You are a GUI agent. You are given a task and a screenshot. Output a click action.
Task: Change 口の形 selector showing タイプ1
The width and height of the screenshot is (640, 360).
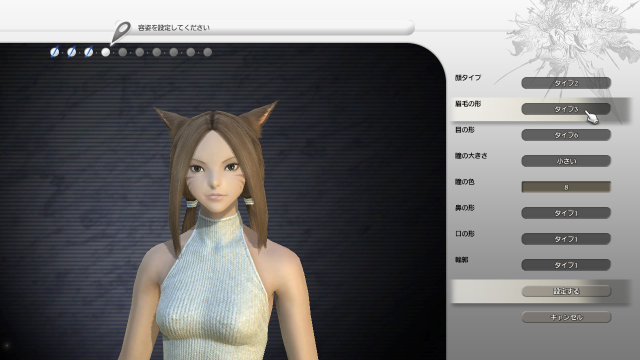(566, 239)
